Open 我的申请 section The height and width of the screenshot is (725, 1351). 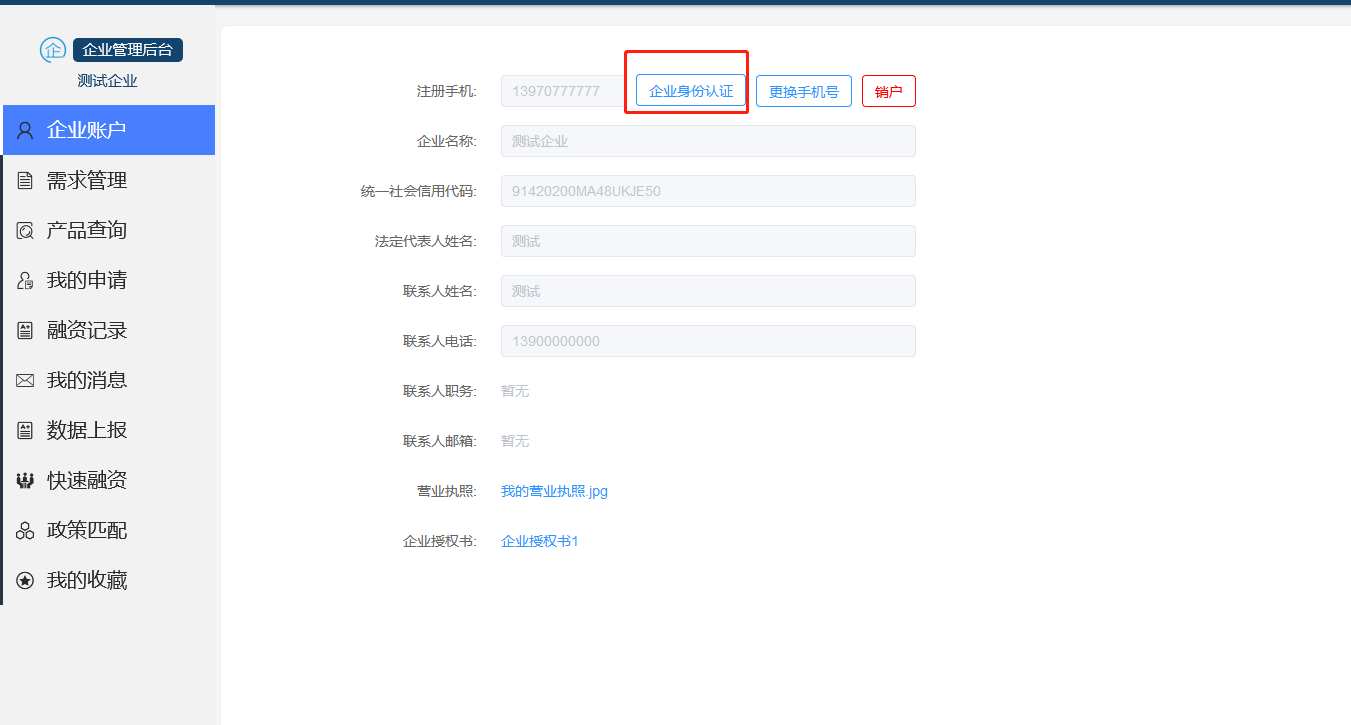(109, 280)
